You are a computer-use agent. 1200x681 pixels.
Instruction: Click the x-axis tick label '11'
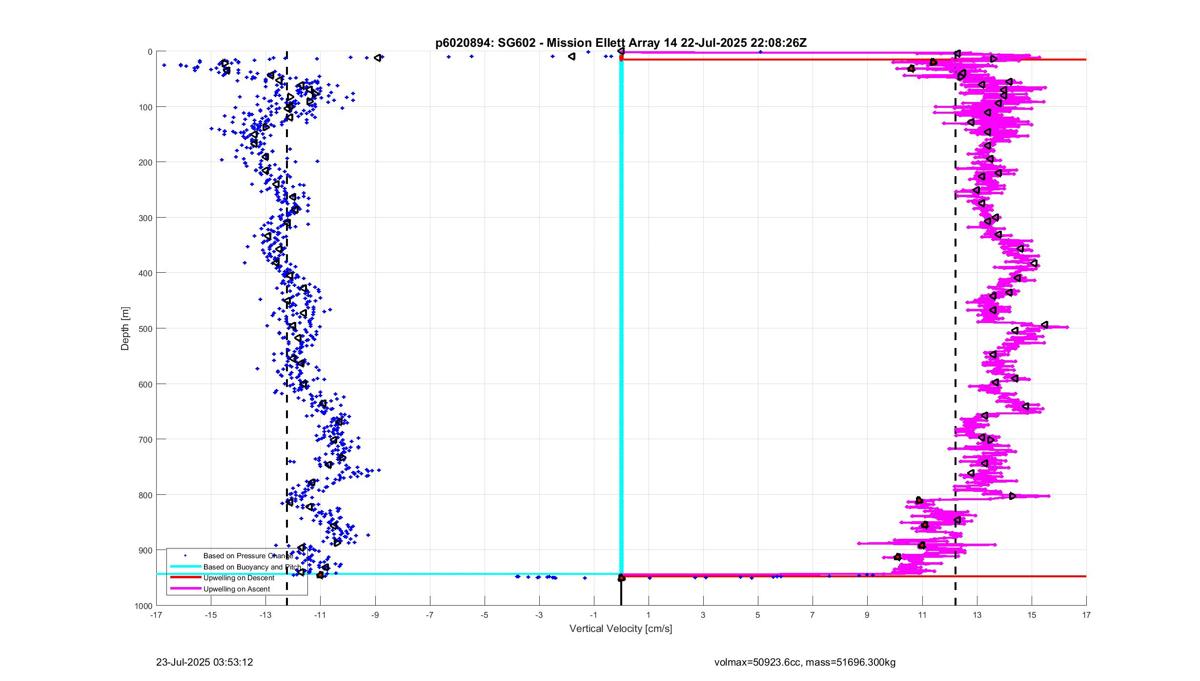[922, 615]
